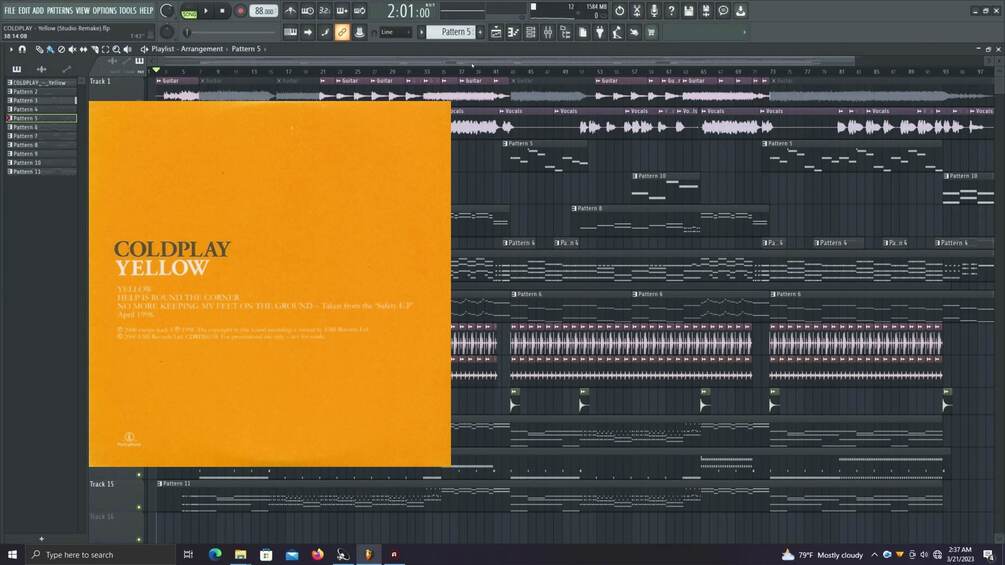The width and height of the screenshot is (1005, 565).
Task: Click the stamp icon in toolbar
Action: [360, 32]
